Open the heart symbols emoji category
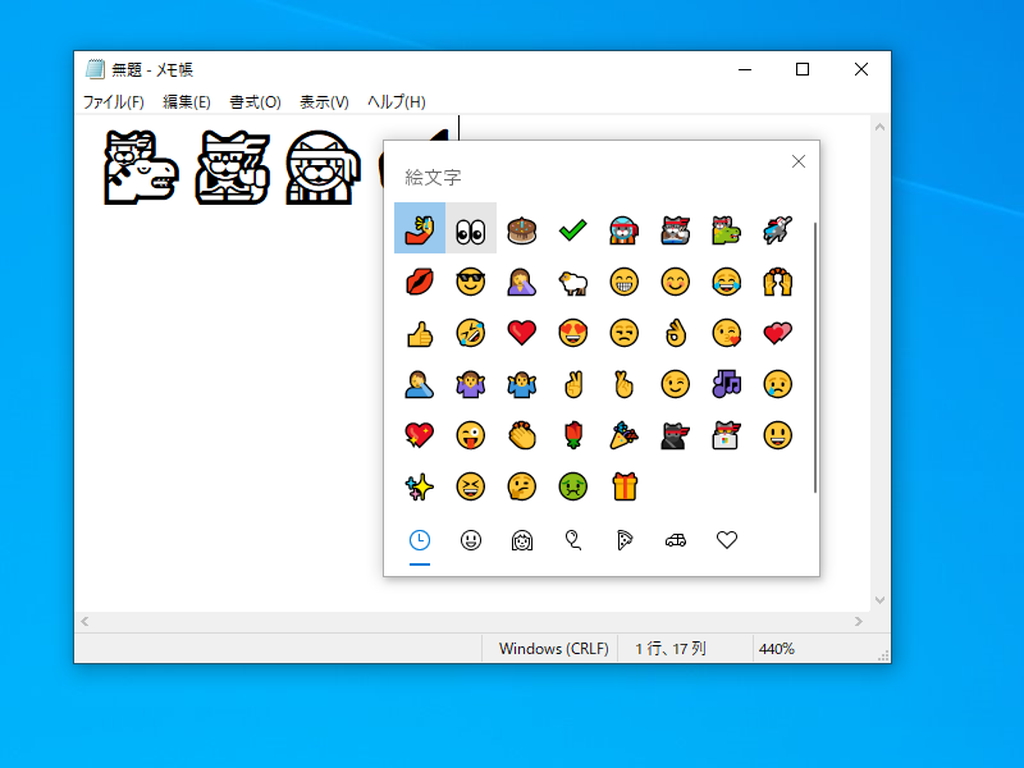The image size is (1024, 768). coord(726,540)
